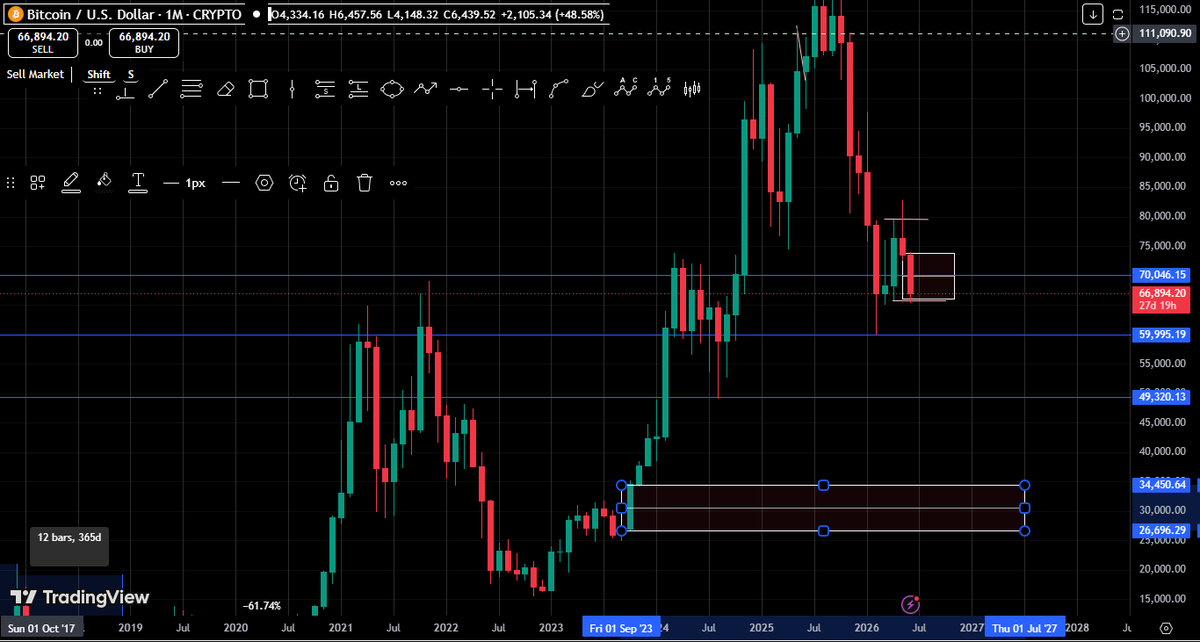Click the 12 bars, 365d info box
The height and width of the screenshot is (642, 1200).
(67, 546)
